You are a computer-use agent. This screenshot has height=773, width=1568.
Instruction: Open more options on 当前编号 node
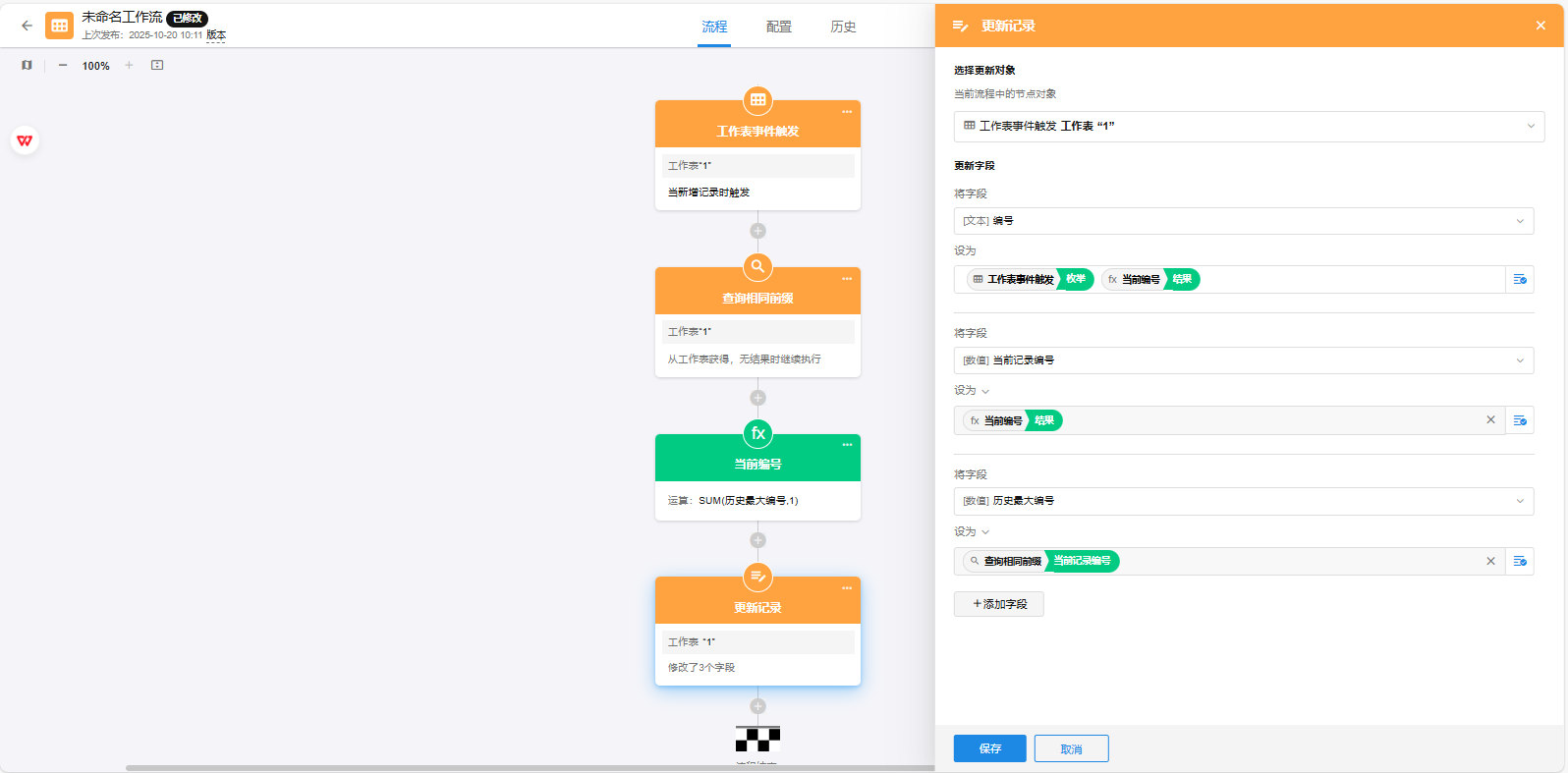pos(846,445)
